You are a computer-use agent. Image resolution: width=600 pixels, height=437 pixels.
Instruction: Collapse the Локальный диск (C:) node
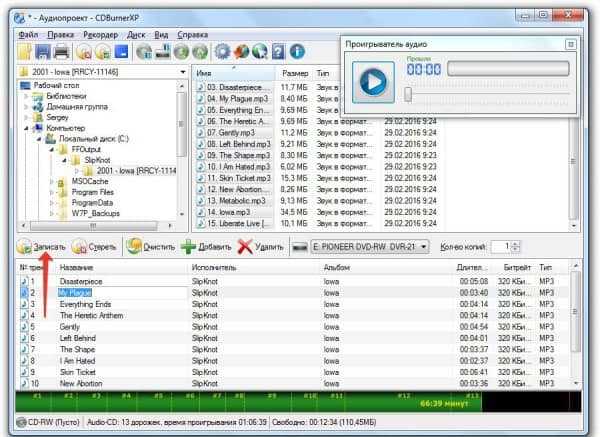tap(39, 139)
